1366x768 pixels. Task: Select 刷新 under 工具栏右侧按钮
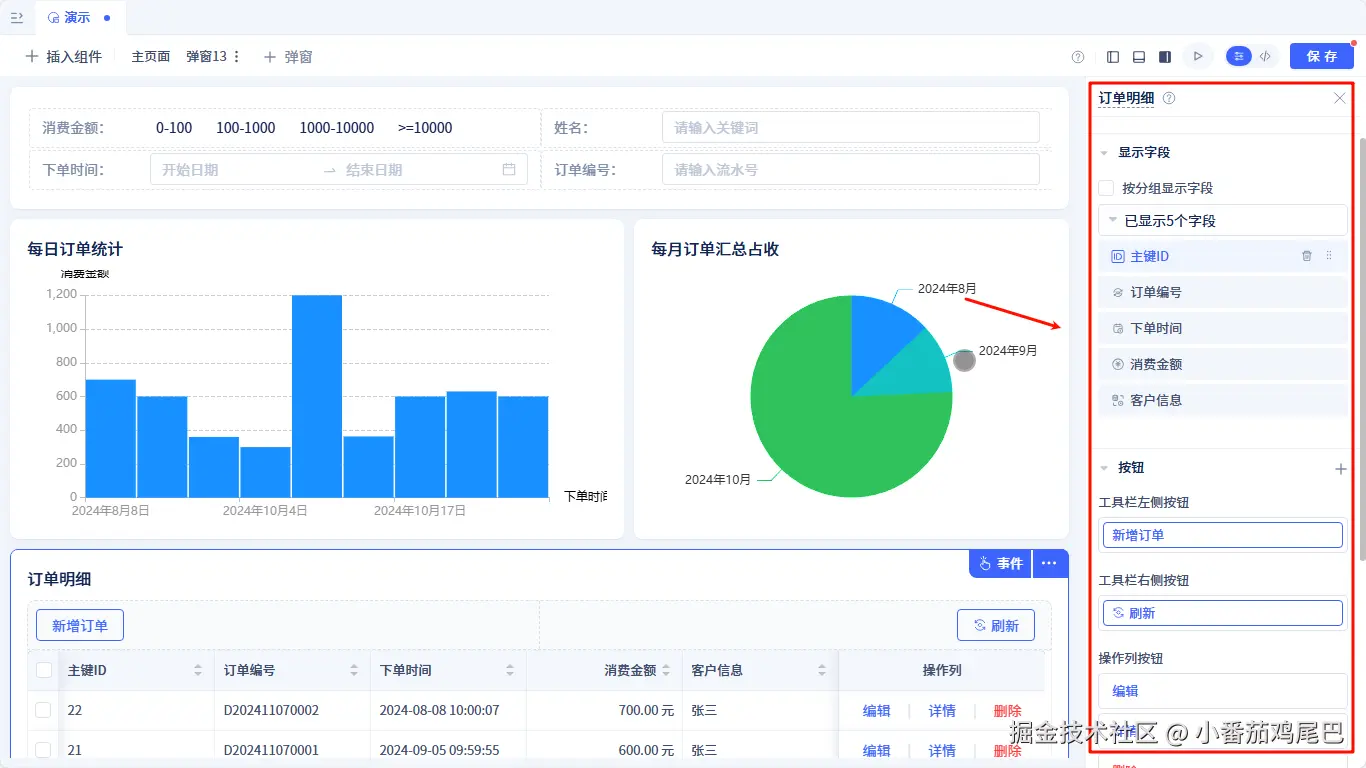(x=1222, y=613)
